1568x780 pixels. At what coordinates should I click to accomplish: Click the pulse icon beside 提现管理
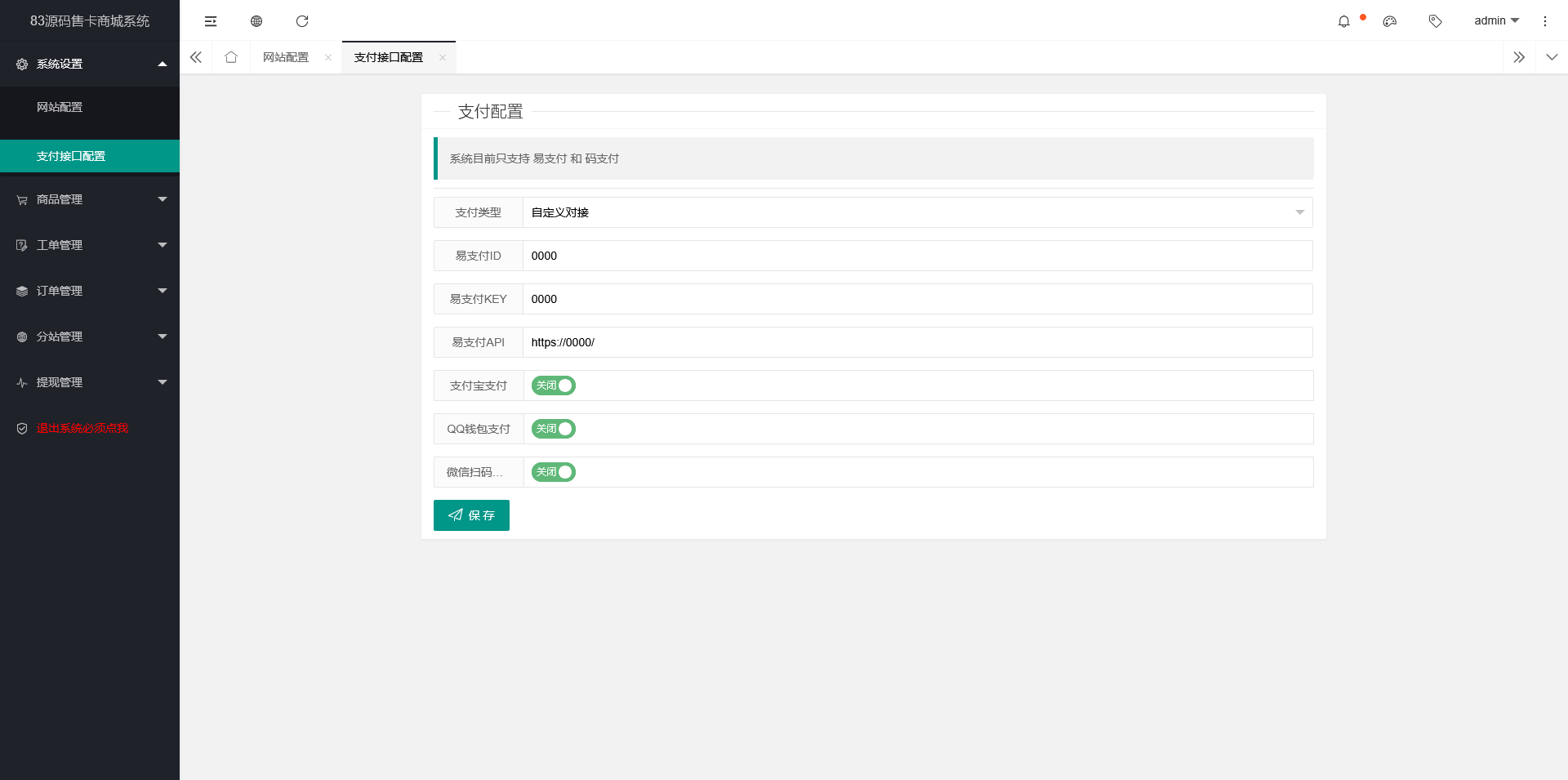click(22, 382)
